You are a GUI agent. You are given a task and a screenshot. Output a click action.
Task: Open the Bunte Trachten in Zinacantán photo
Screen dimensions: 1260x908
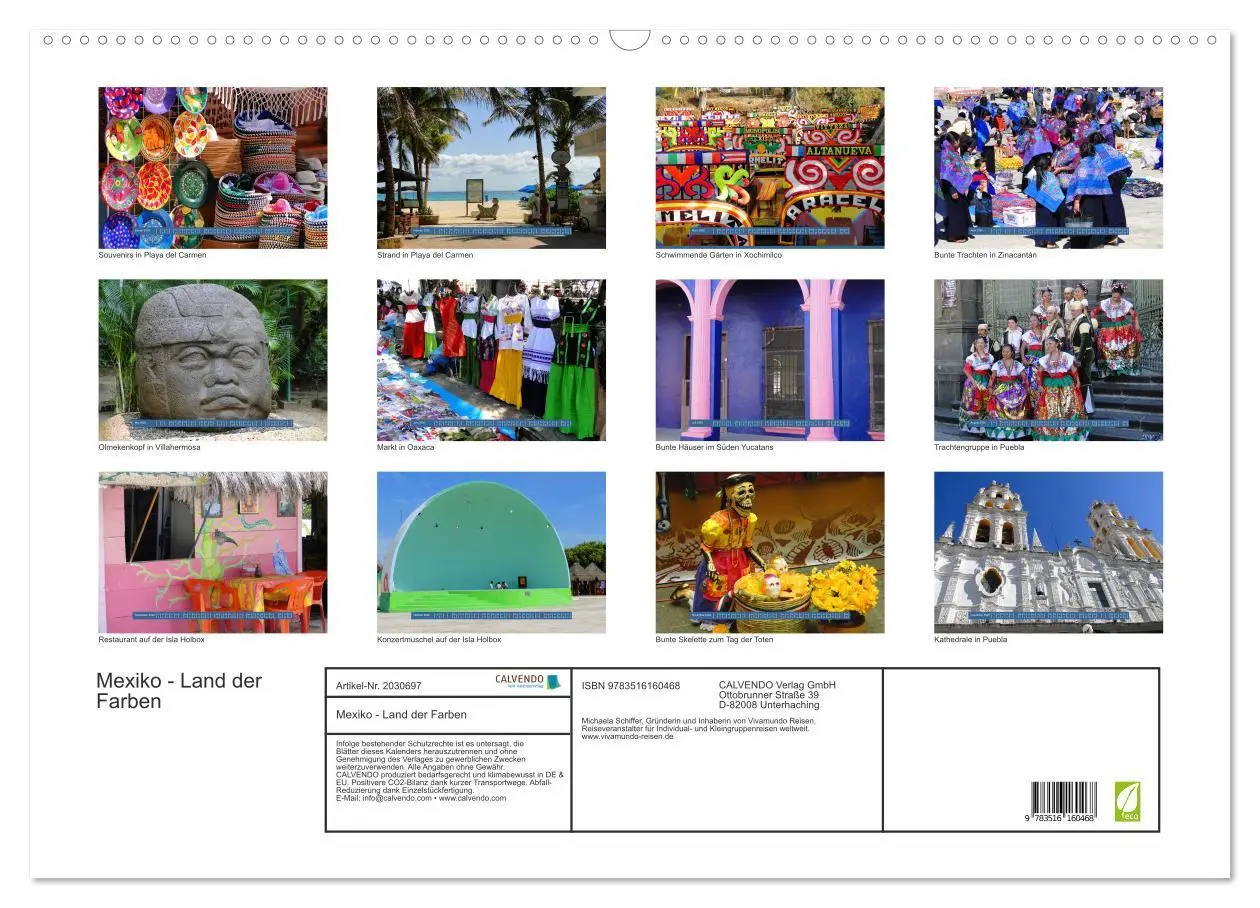click(1048, 166)
